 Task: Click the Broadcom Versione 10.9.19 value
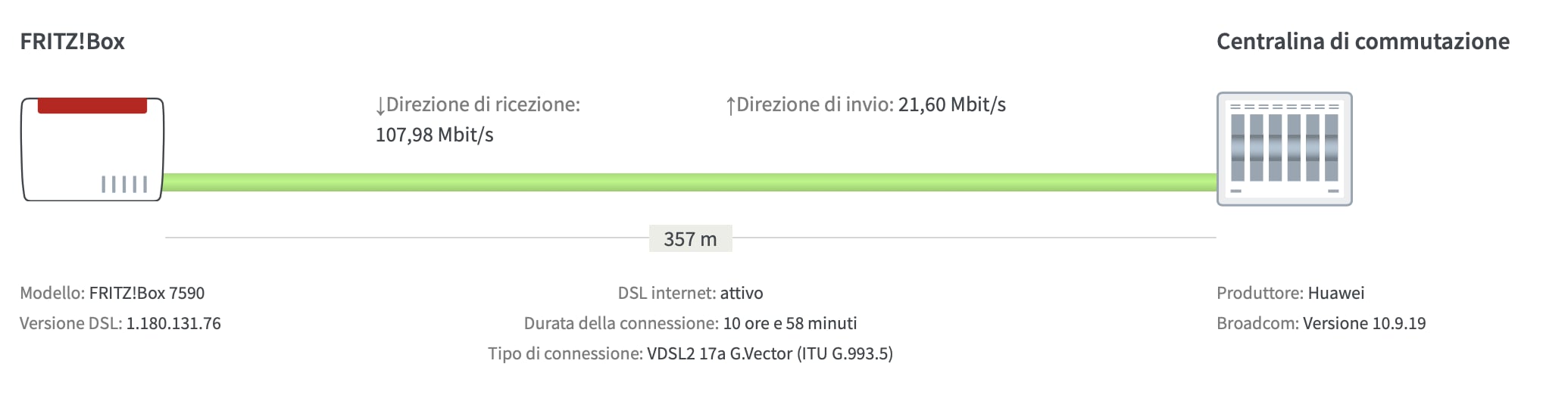click(1363, 324)
